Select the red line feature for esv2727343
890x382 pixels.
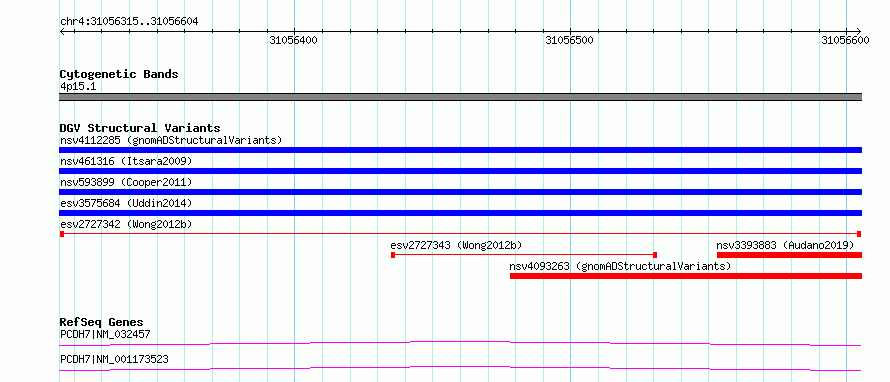[524, 255]
